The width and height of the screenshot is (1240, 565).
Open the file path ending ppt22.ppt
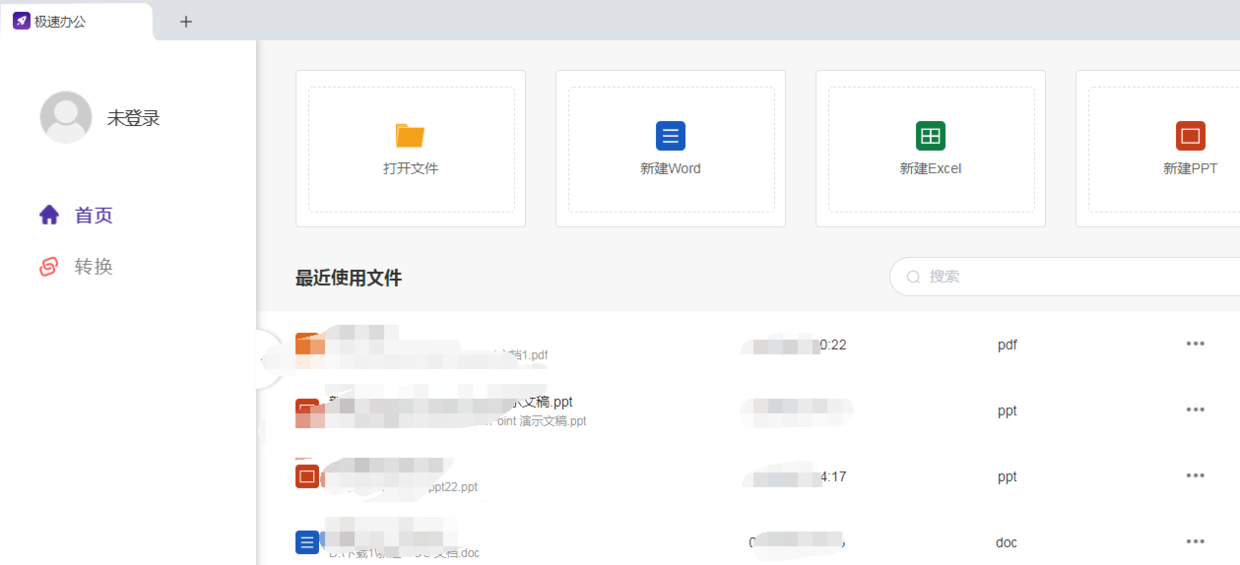coord(404,488)
